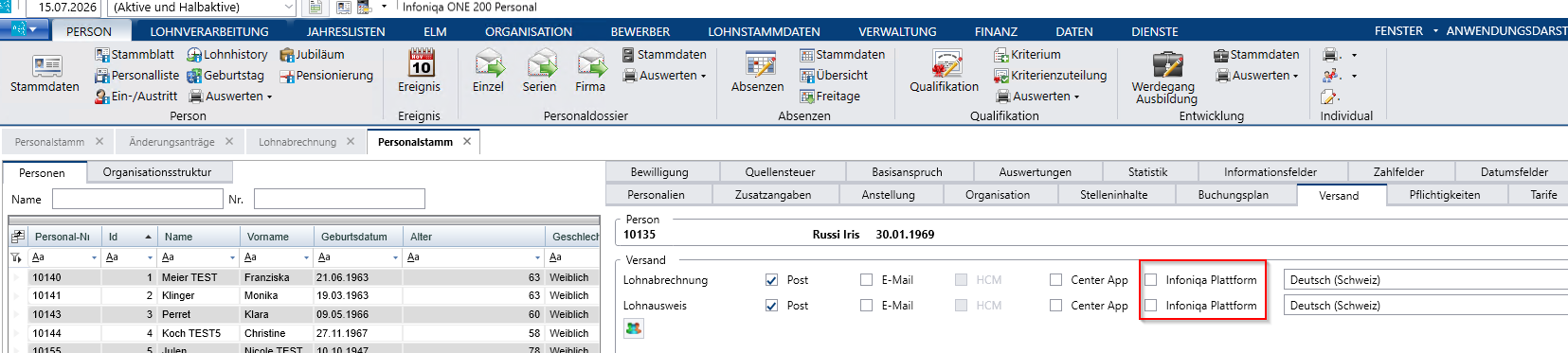Select the Organisationsstruktur tab
This screenshot has width=1568, height=353.
click(157, 172)
